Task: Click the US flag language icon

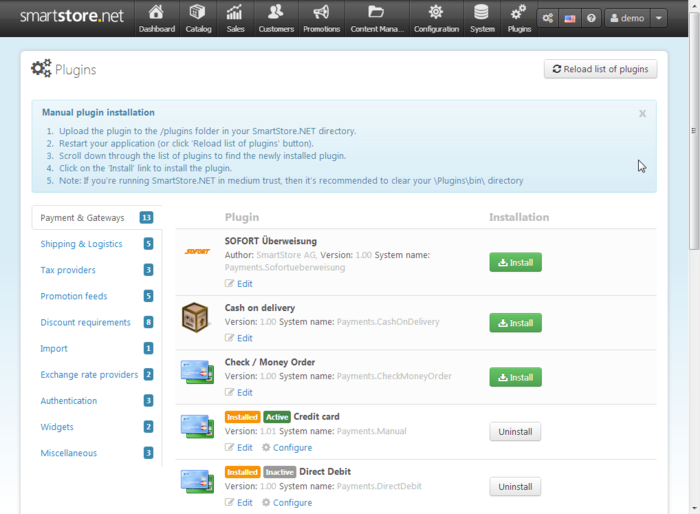Action: point(570,18)
